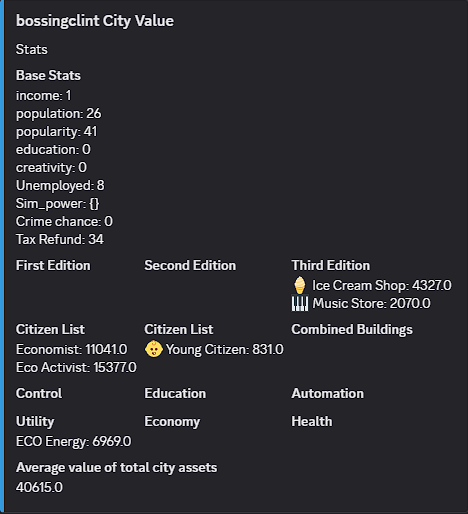The width and height of the screenshot is (468, 514).
Task: Click the Music Store: 2070.0 entry
Action: pyautogui.click(x=371, y=303)
